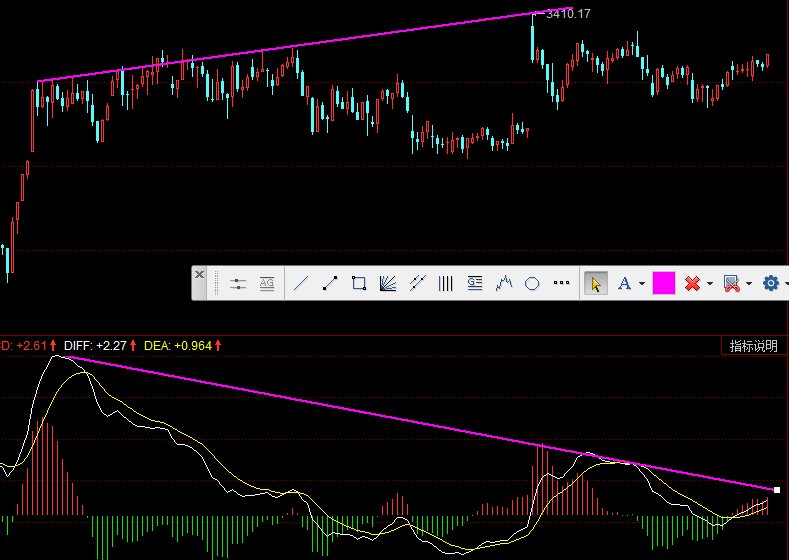Expand the settings gear dropdown arrow
This screenshot has height=560, width=789.
click(785, 284)
